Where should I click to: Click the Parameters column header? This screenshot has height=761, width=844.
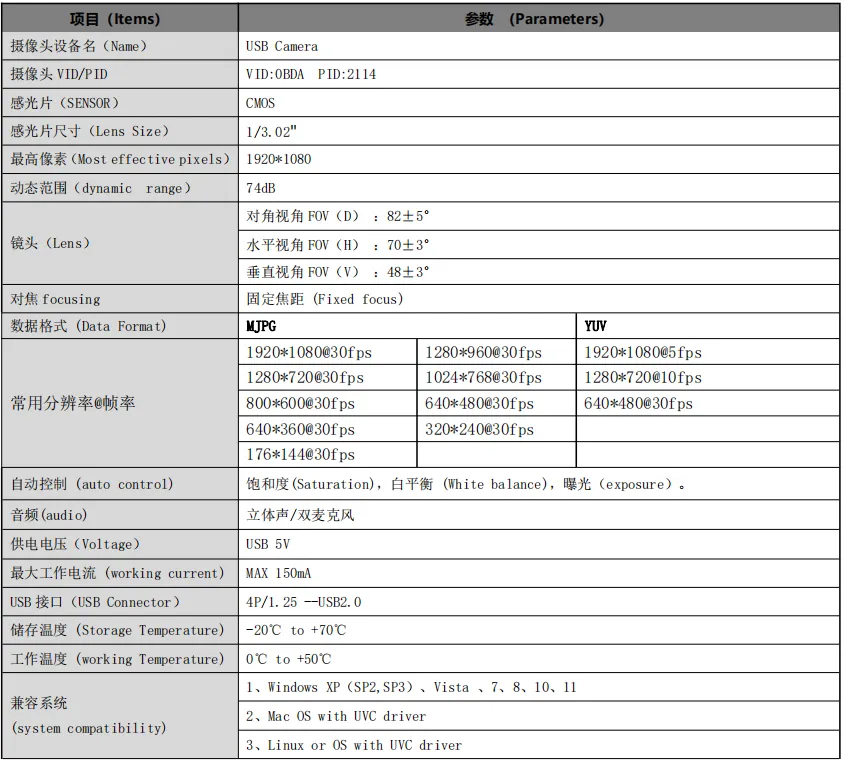click(x=534, y=19)
